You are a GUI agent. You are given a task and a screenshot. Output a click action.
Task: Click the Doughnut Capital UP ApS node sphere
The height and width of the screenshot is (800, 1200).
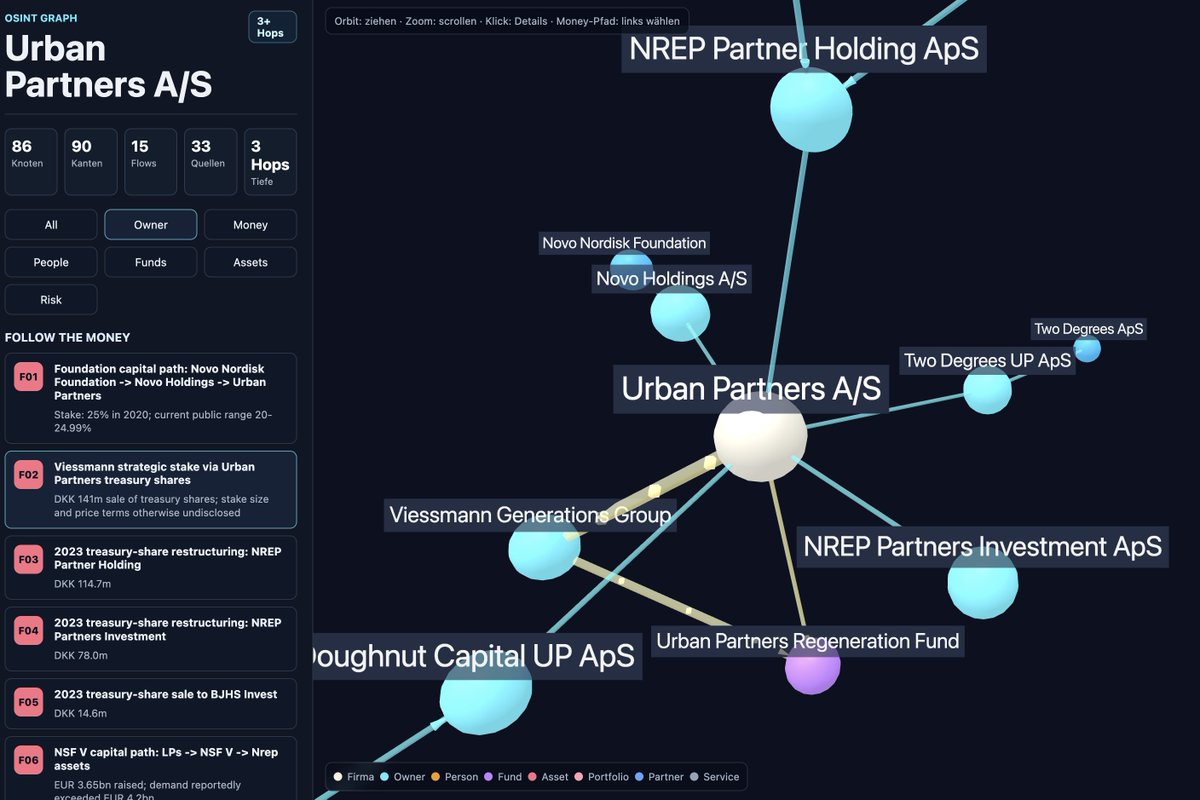(x=486, y=692)
